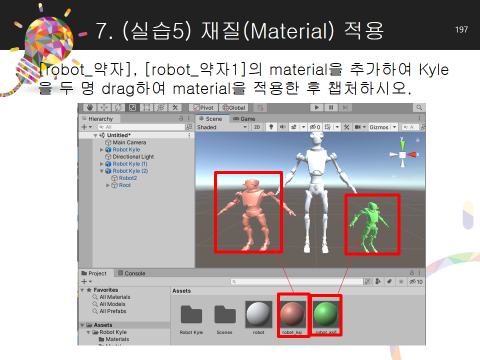Expand Robot Kyle (1) in Hierarchy

click(102, 164)
